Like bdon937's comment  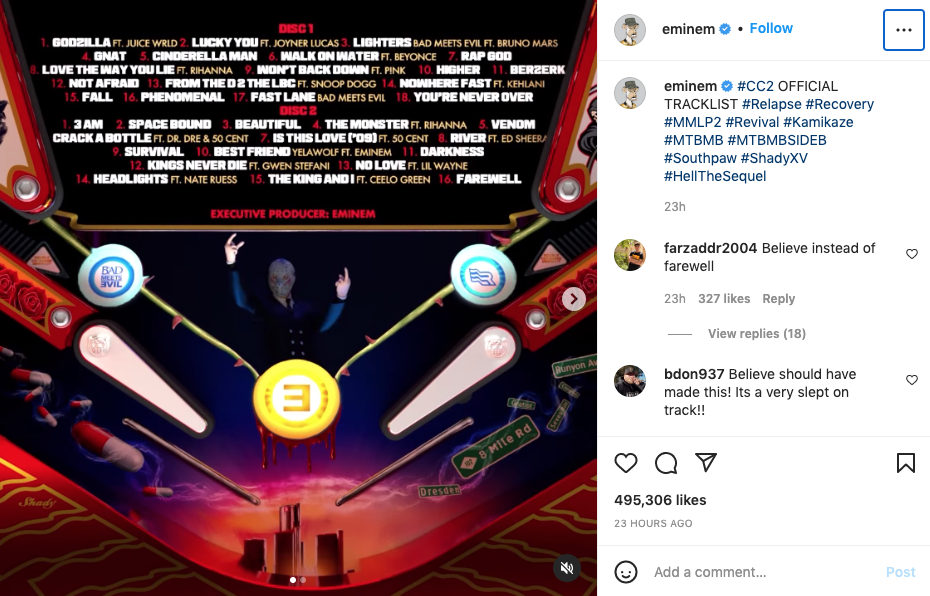(912, 380)
